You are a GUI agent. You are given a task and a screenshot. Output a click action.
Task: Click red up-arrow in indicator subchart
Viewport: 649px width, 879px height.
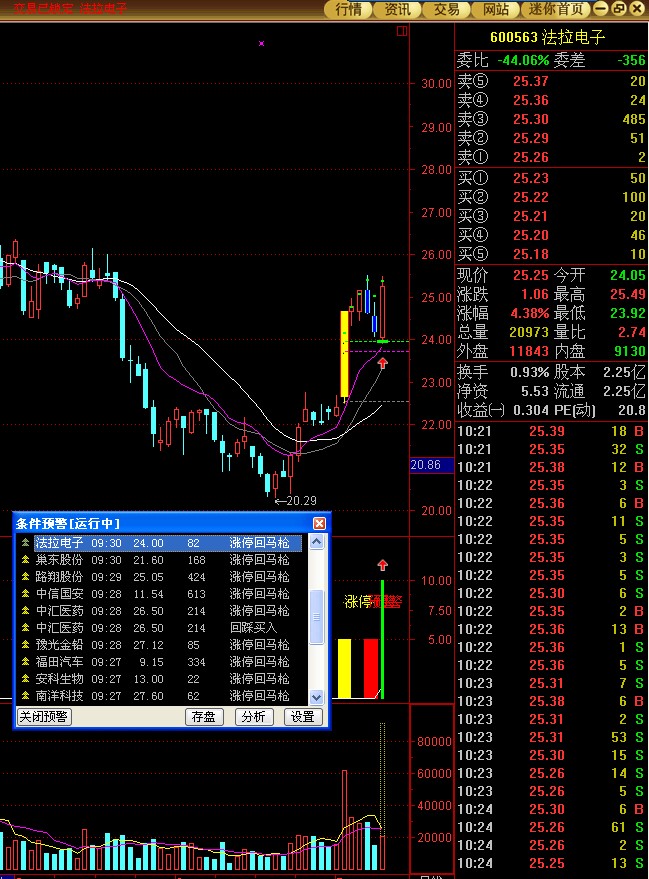[x=382, y=565]
